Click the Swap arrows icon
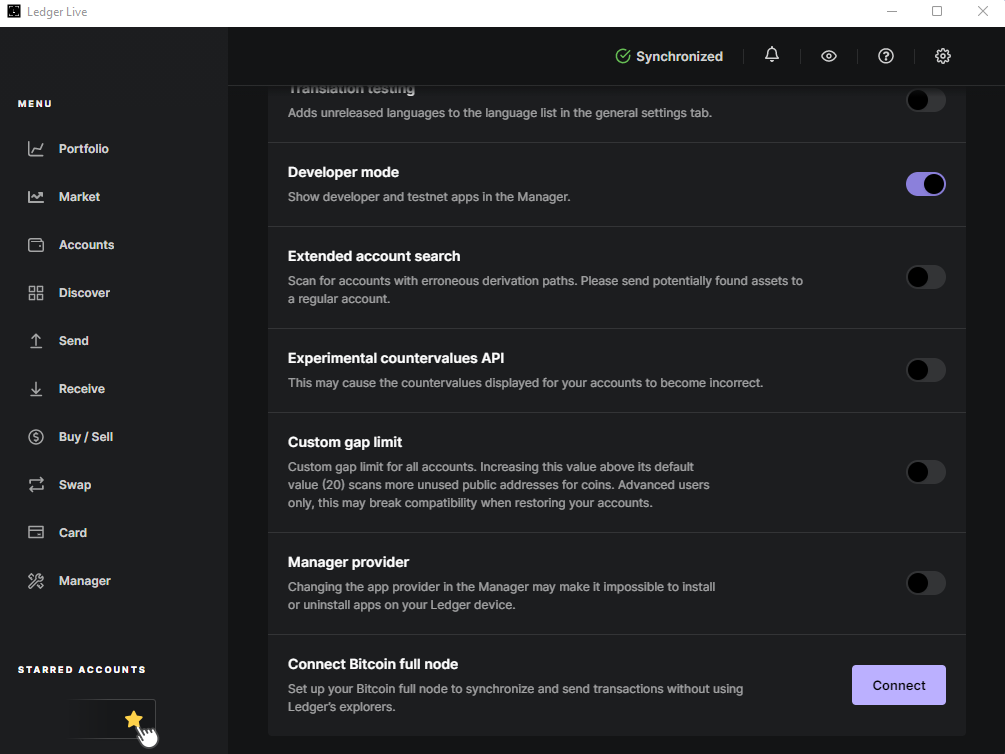The image size is (1005, 754). pos(36,485)
